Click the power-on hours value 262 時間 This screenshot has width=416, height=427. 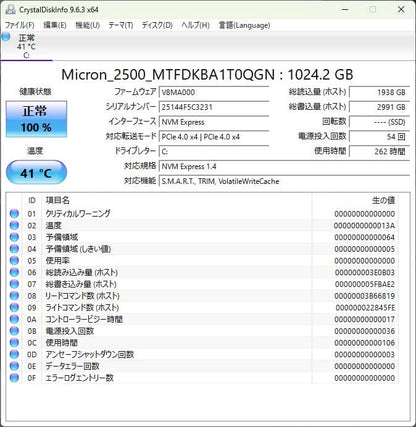pyautogui.click(x=379, y=152)
